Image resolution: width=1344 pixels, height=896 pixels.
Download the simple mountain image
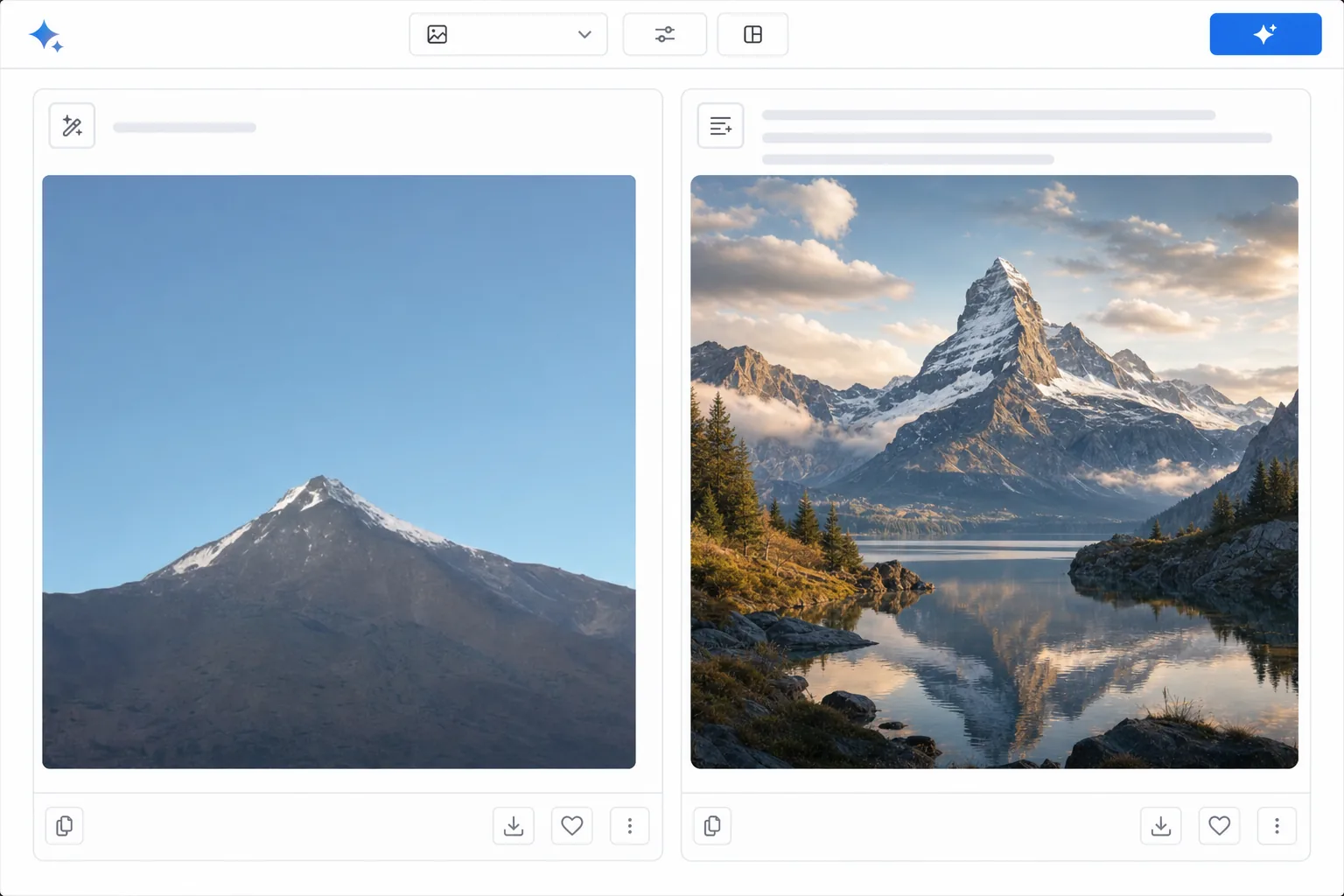click(x=514, y=825)
